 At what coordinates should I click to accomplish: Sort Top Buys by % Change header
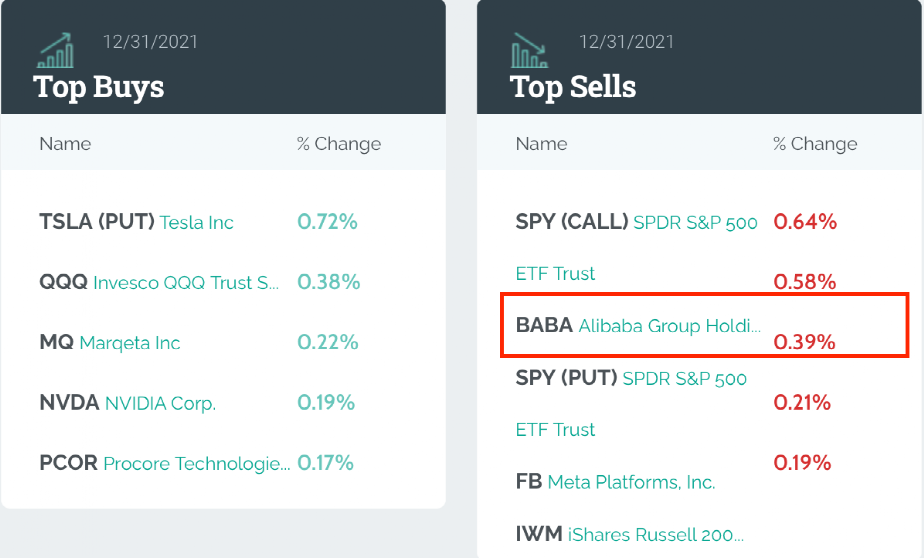pos(339,144)
